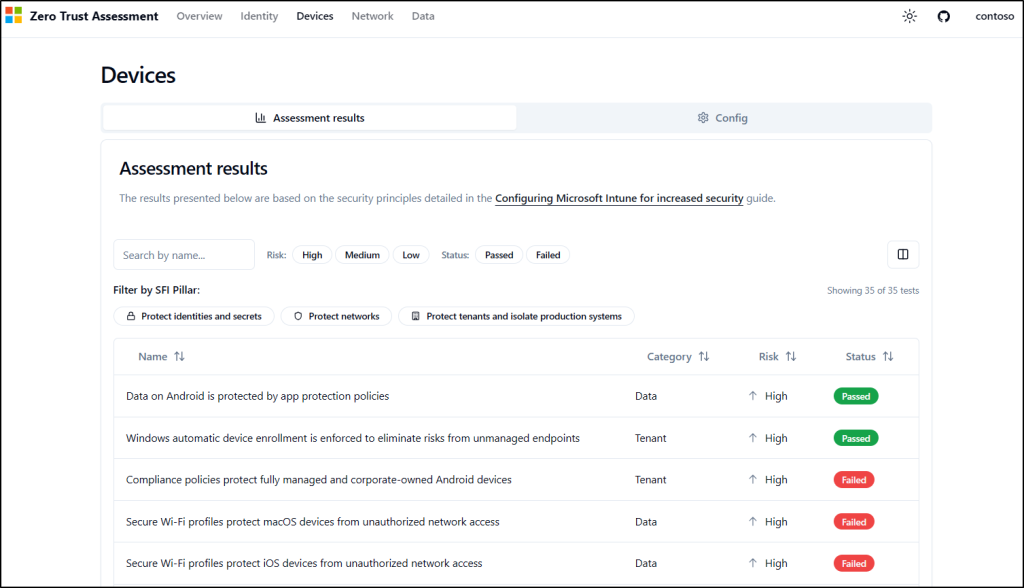
Task: Click the shield icon on Protect networks
Action: coord(298,316)
